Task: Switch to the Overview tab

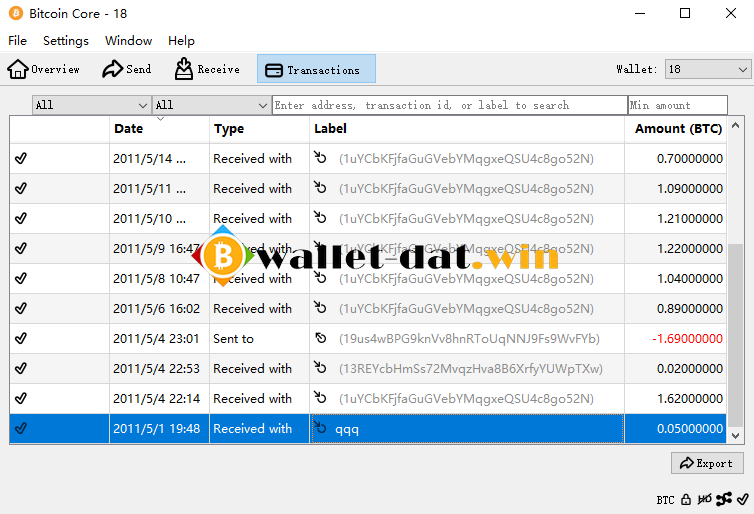Action: [x=43, y=69]
